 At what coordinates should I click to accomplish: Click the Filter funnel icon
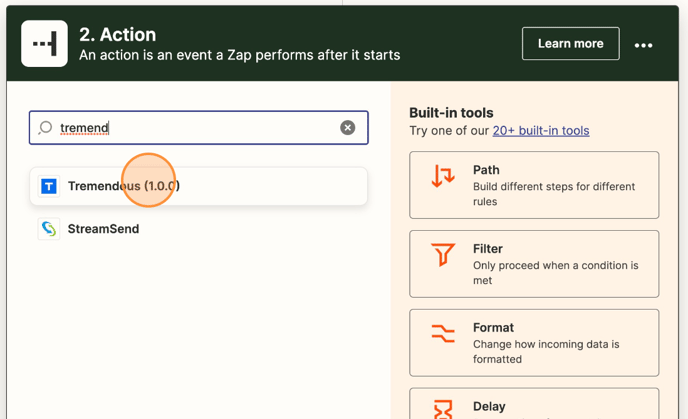443,254
